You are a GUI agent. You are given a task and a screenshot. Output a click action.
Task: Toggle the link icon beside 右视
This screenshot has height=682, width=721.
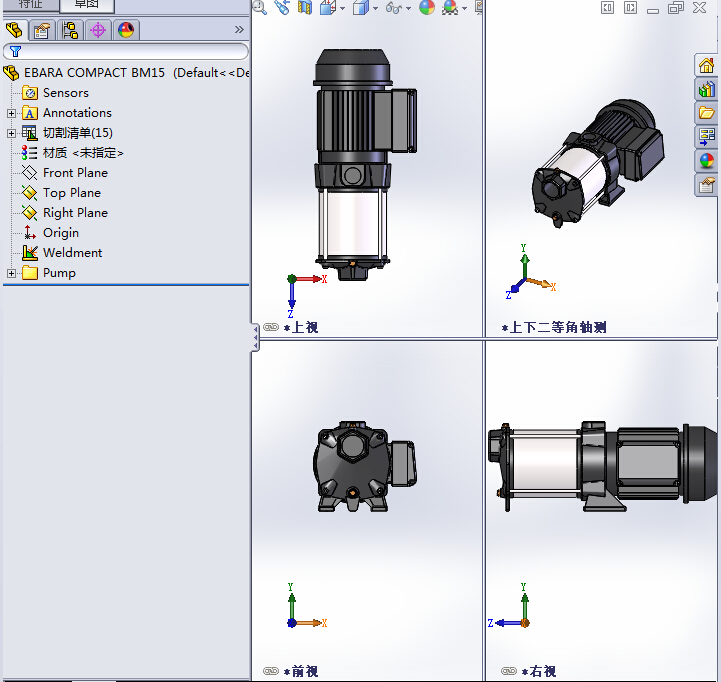pyautogui.click(x=509, y=671)
